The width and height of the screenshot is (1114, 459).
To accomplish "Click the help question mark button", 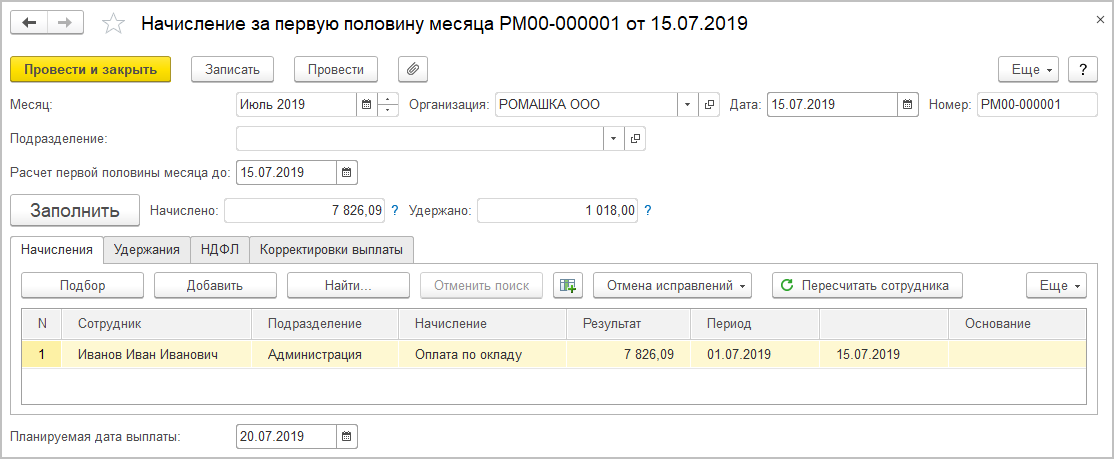I will (x=1083, y=69).
